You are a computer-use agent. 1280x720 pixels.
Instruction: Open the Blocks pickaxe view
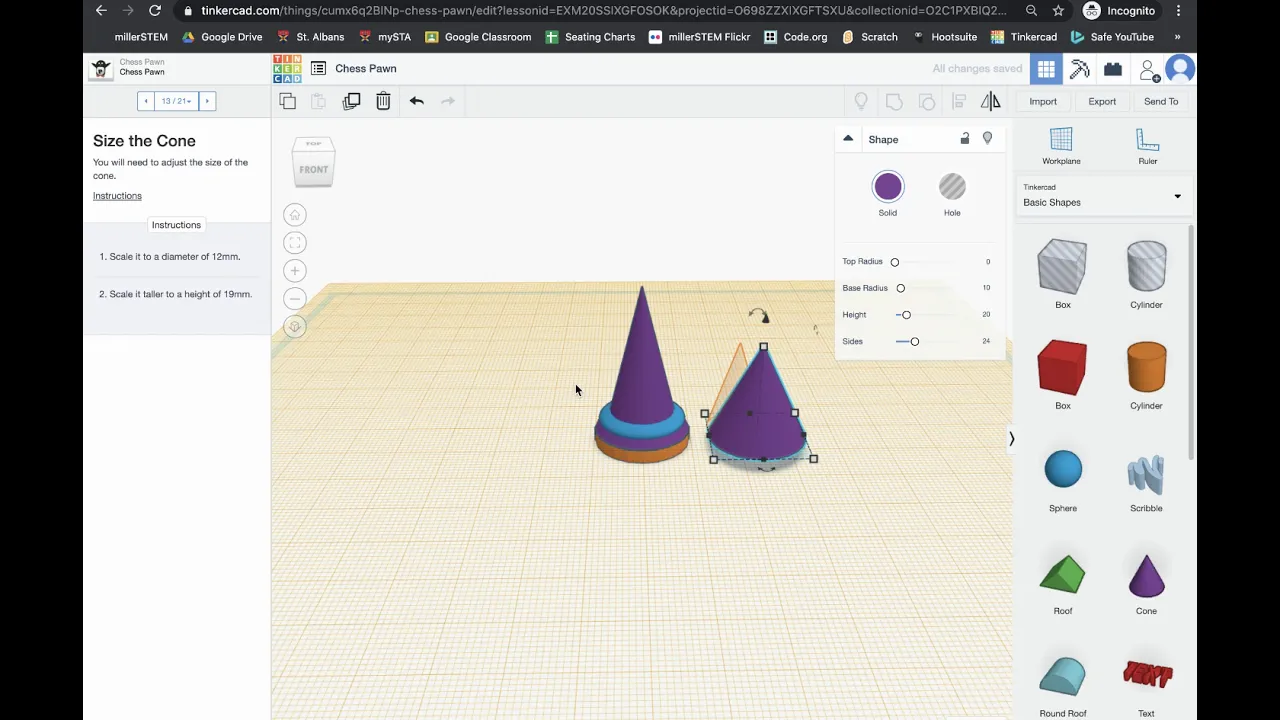tap(1080, 69)
